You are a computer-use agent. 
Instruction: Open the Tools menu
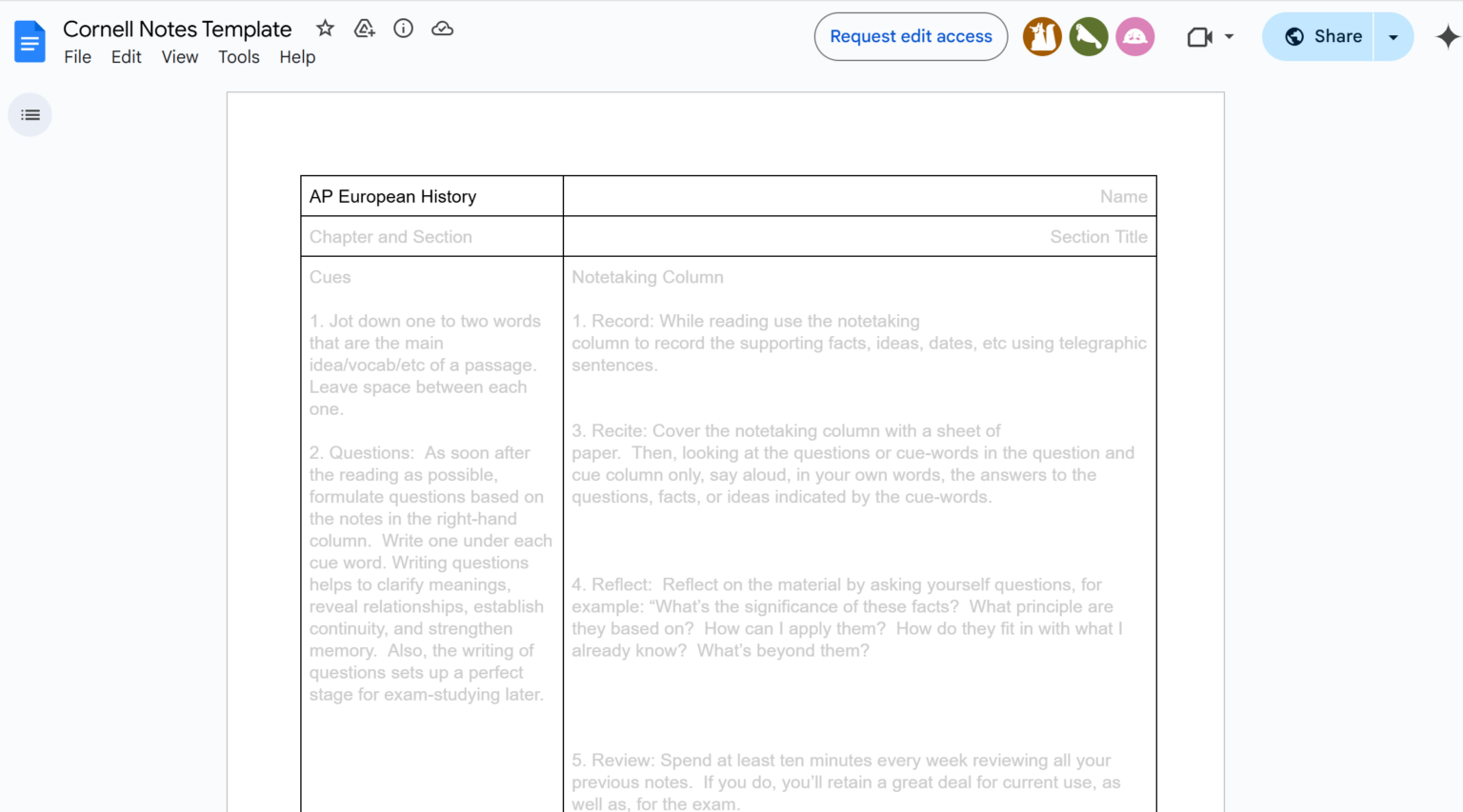click(x=238, y=57)
